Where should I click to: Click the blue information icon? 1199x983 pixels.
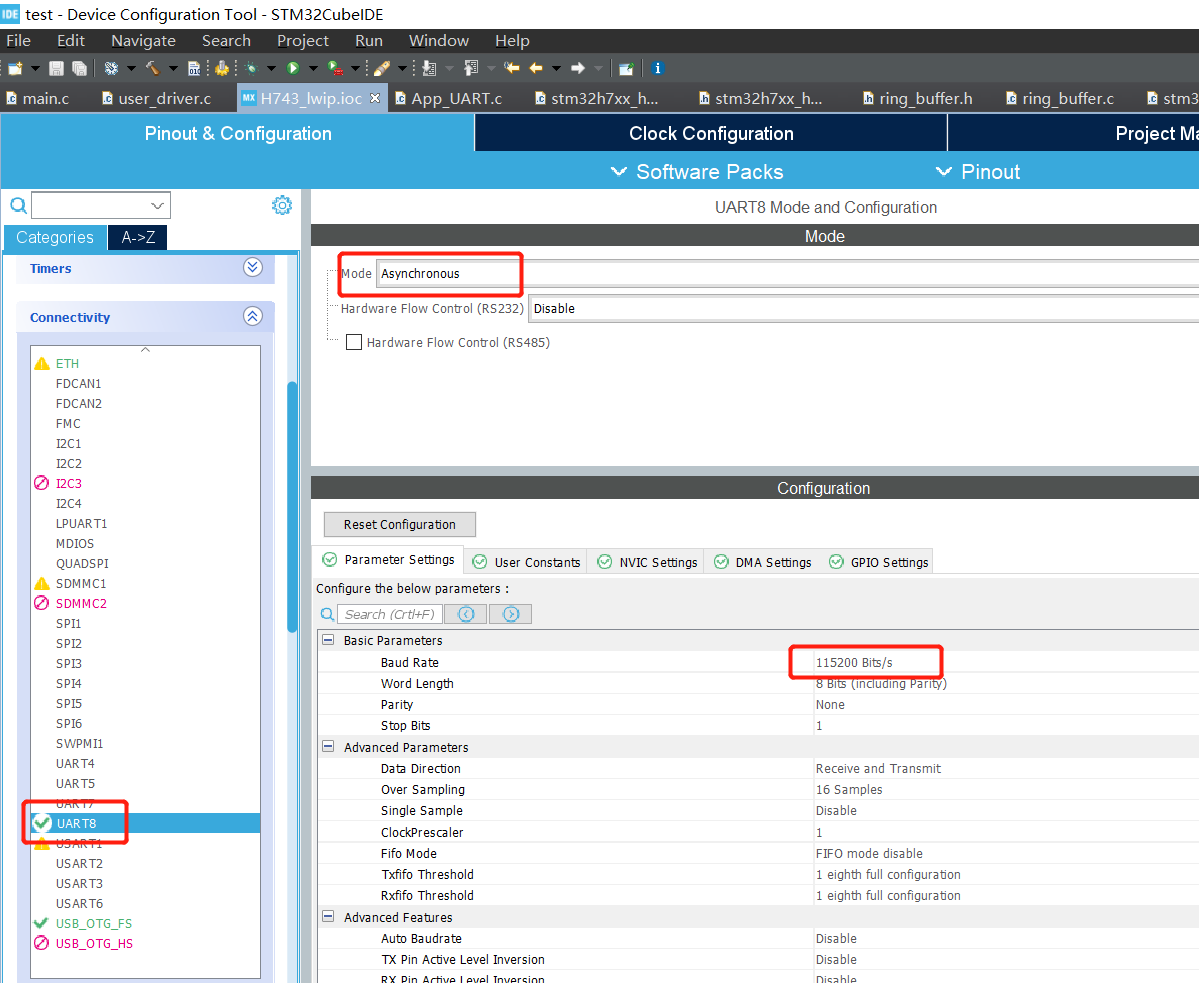click(658, 69)
